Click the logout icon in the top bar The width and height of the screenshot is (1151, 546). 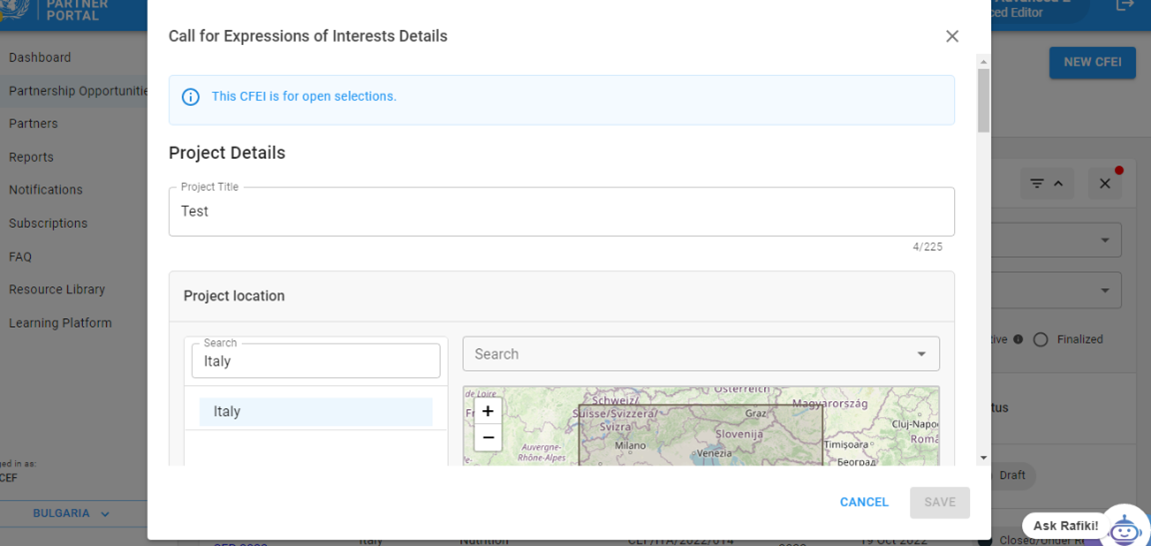pos(1124,4)
